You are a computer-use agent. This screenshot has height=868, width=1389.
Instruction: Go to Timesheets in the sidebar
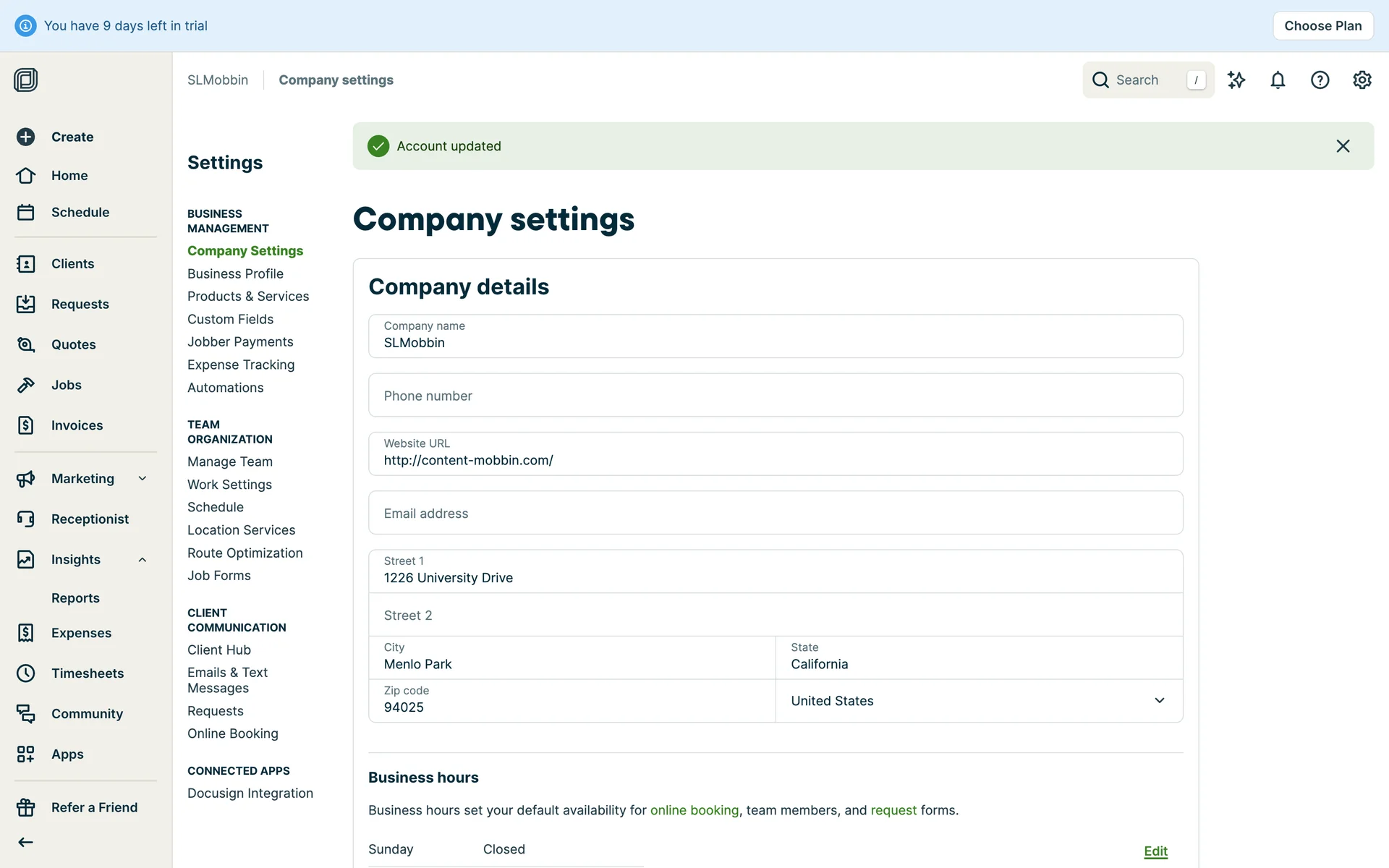pos(87,673)
